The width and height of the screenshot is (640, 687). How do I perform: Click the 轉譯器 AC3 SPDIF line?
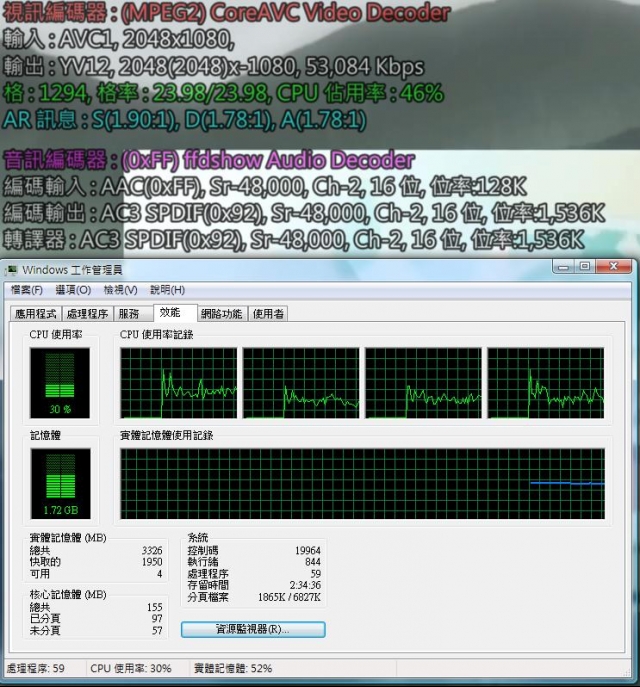coord(293,240)
